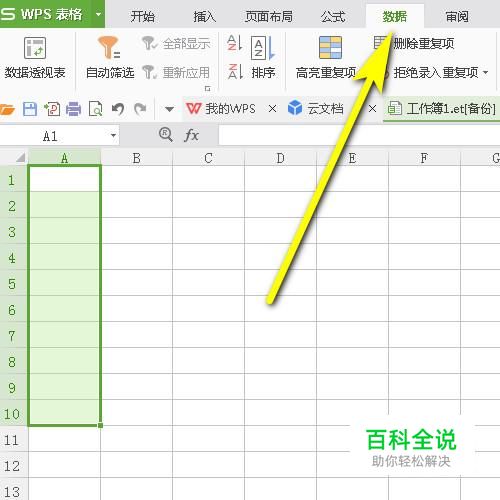
Task: Select the 数据 (Data) tab
Action: click(395, 16)
